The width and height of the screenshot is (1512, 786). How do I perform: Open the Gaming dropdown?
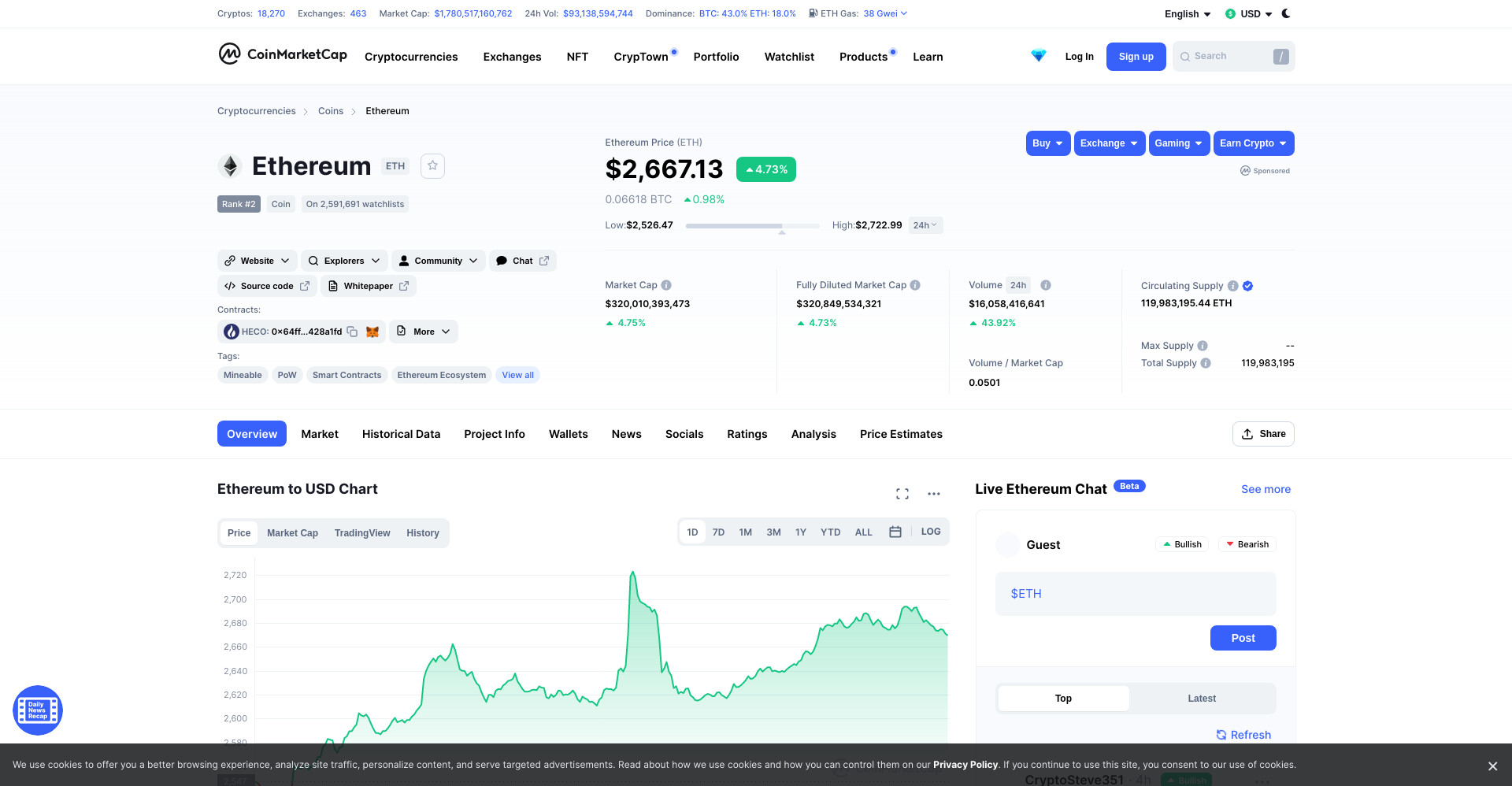[x=1179, y=143]
